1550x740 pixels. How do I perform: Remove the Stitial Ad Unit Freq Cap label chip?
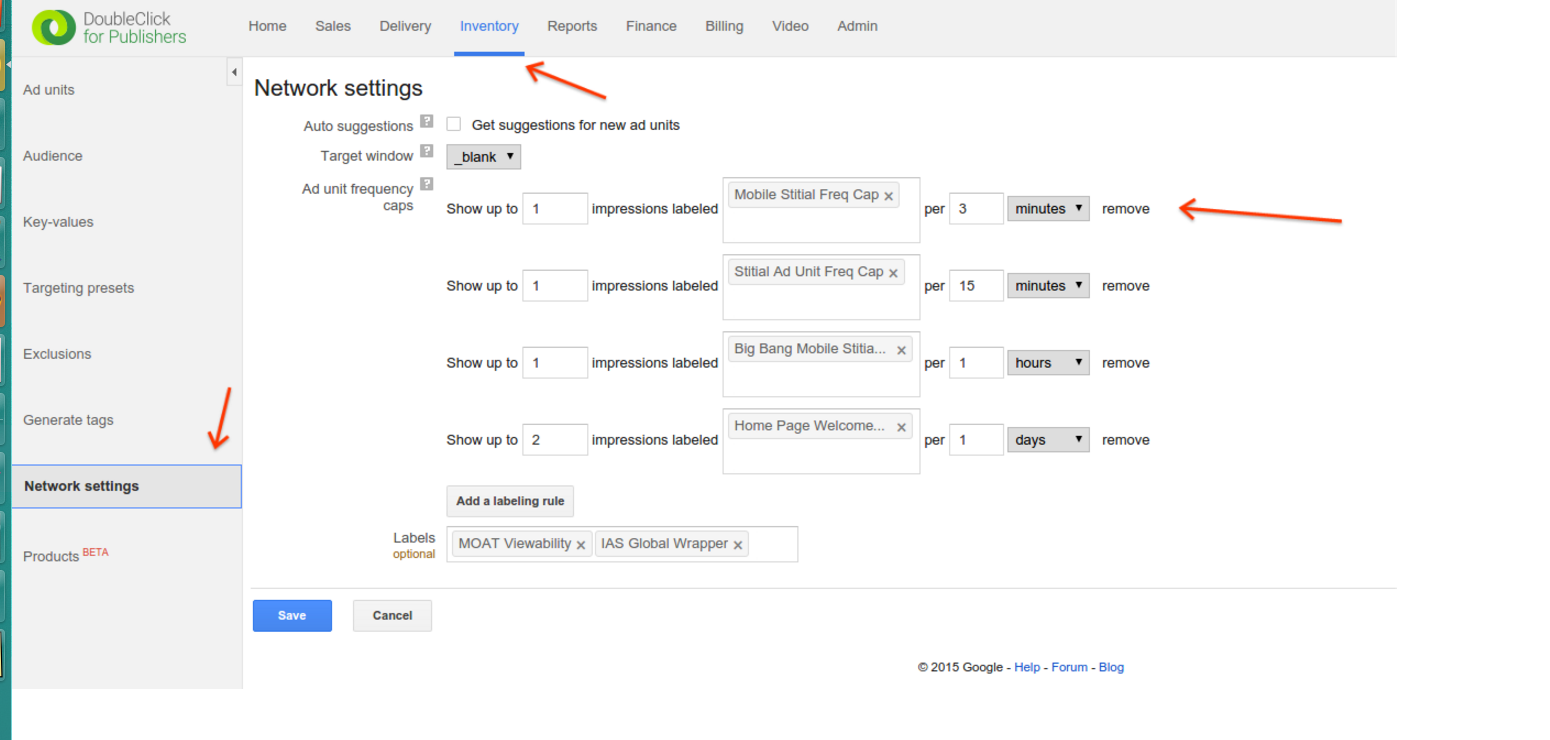pos(893,273)
